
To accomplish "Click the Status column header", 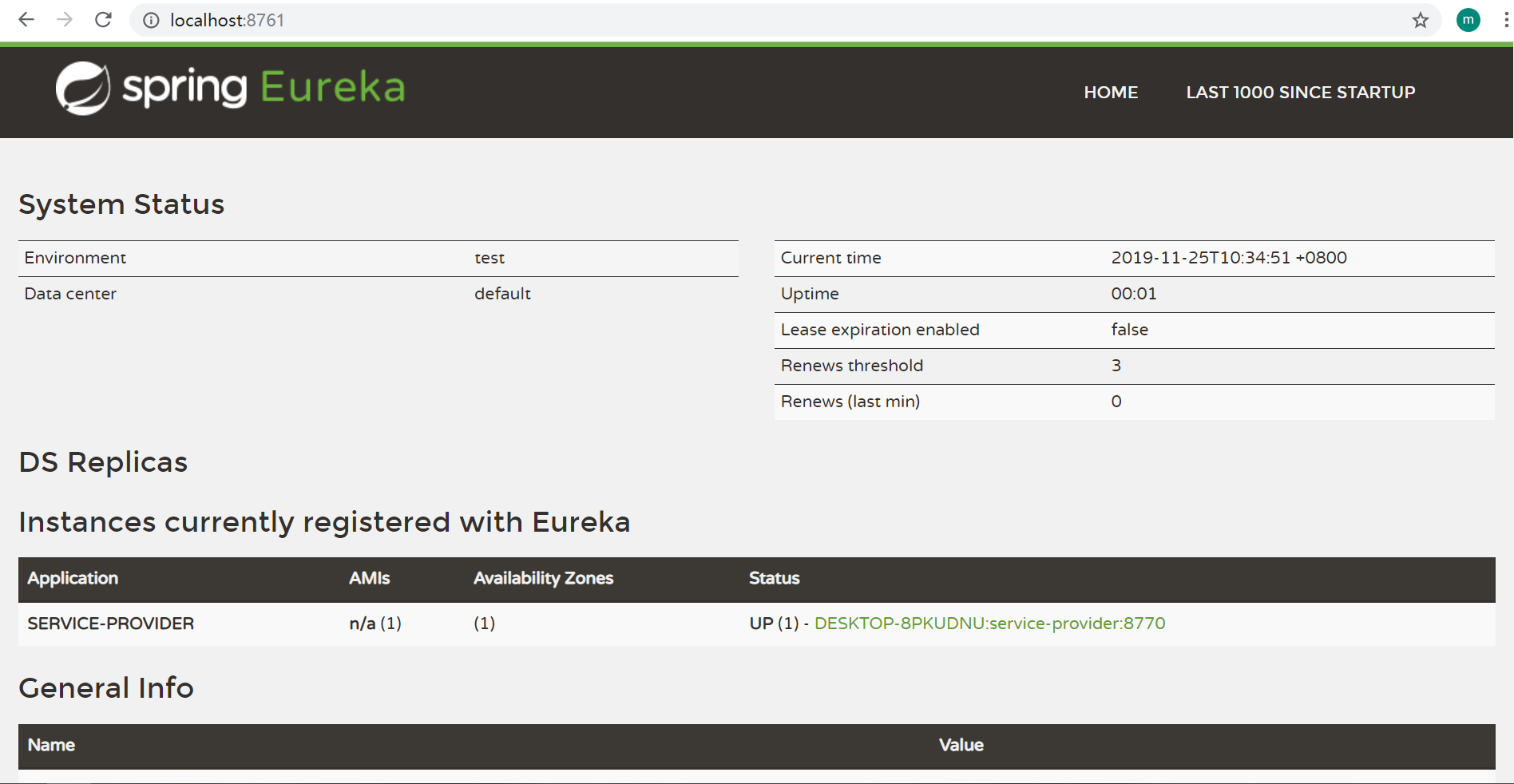I will (x=774, y=578).
